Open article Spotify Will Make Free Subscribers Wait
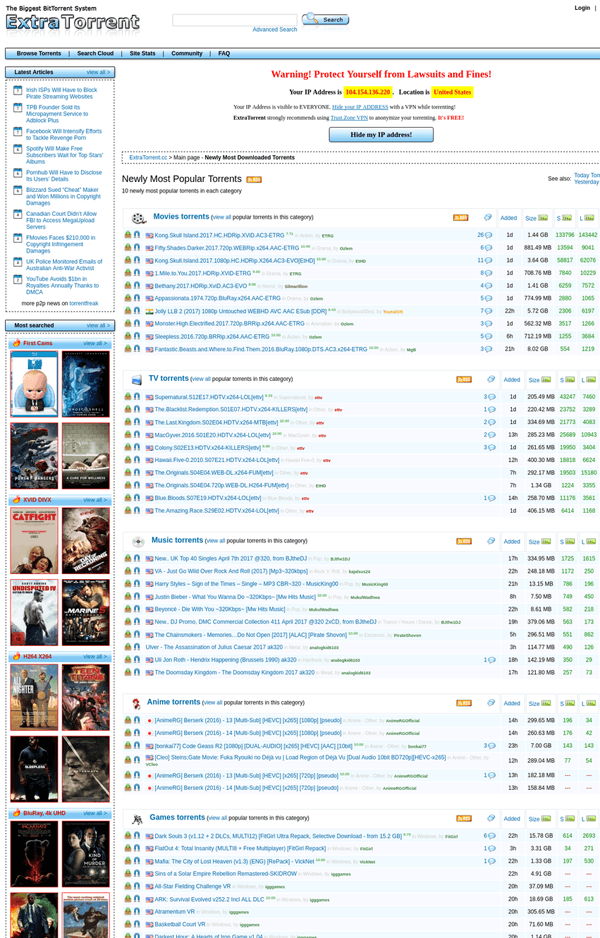This screenshot has height=938, width=600. (x=64, y=155)
